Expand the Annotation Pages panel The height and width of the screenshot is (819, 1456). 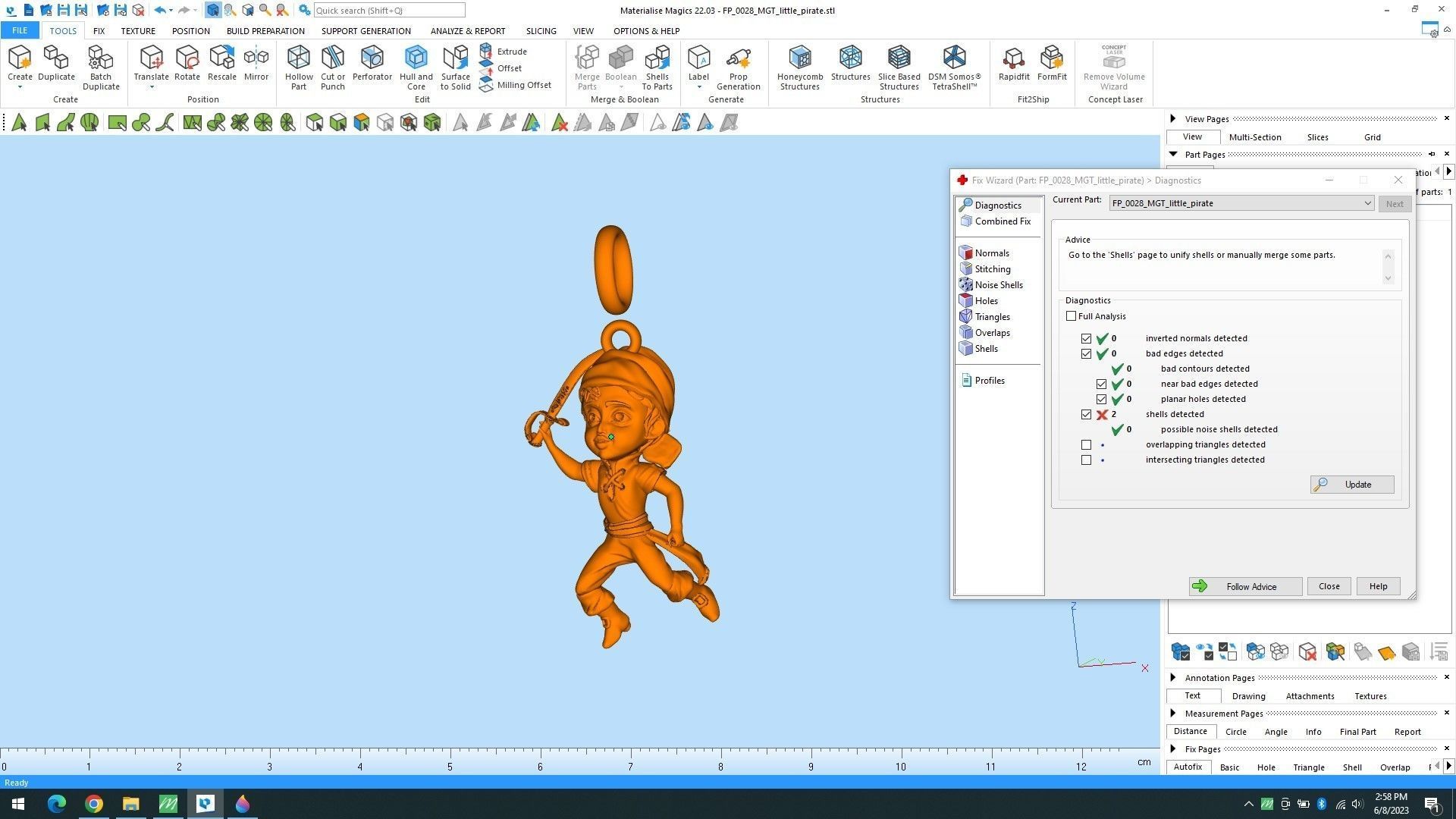pyautogui.click(x=1173, y=678)
